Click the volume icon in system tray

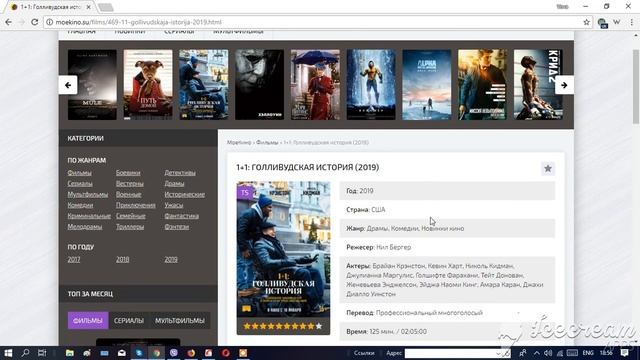548,353
